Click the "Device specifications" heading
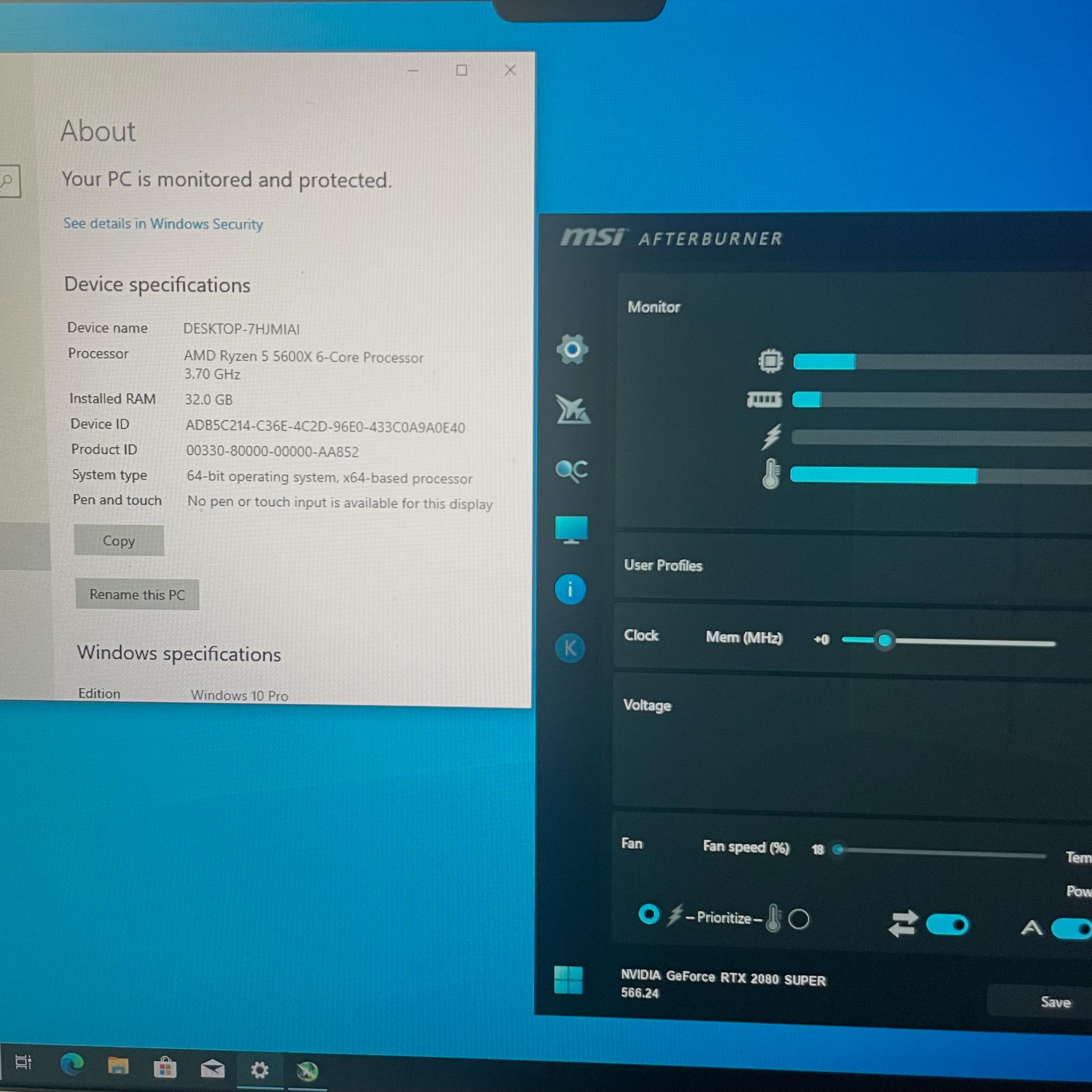Screen dimensions: 1092x1092 pos(157,284)
